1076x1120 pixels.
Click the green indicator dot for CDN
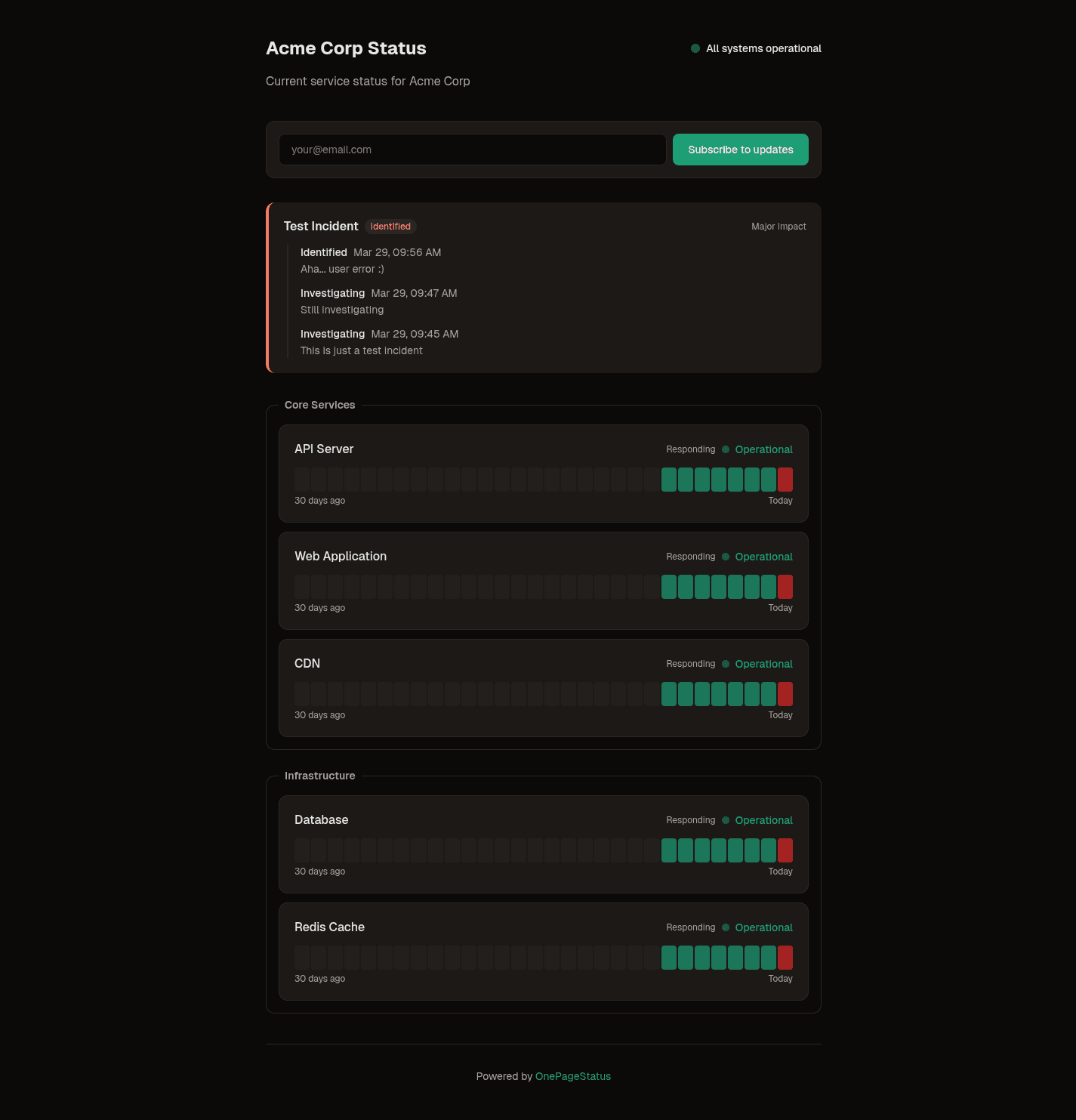click(x=726, y=664)
